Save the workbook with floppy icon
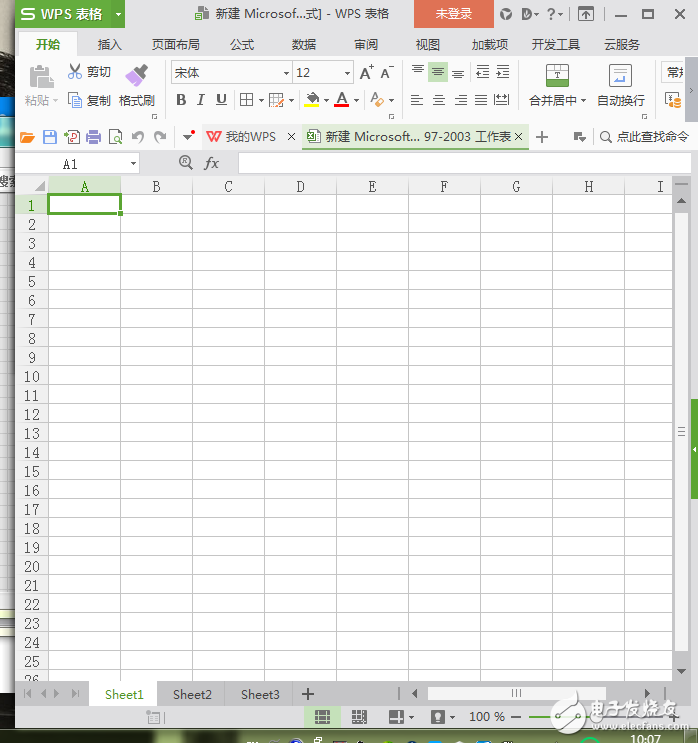 [x=50, y=137]
